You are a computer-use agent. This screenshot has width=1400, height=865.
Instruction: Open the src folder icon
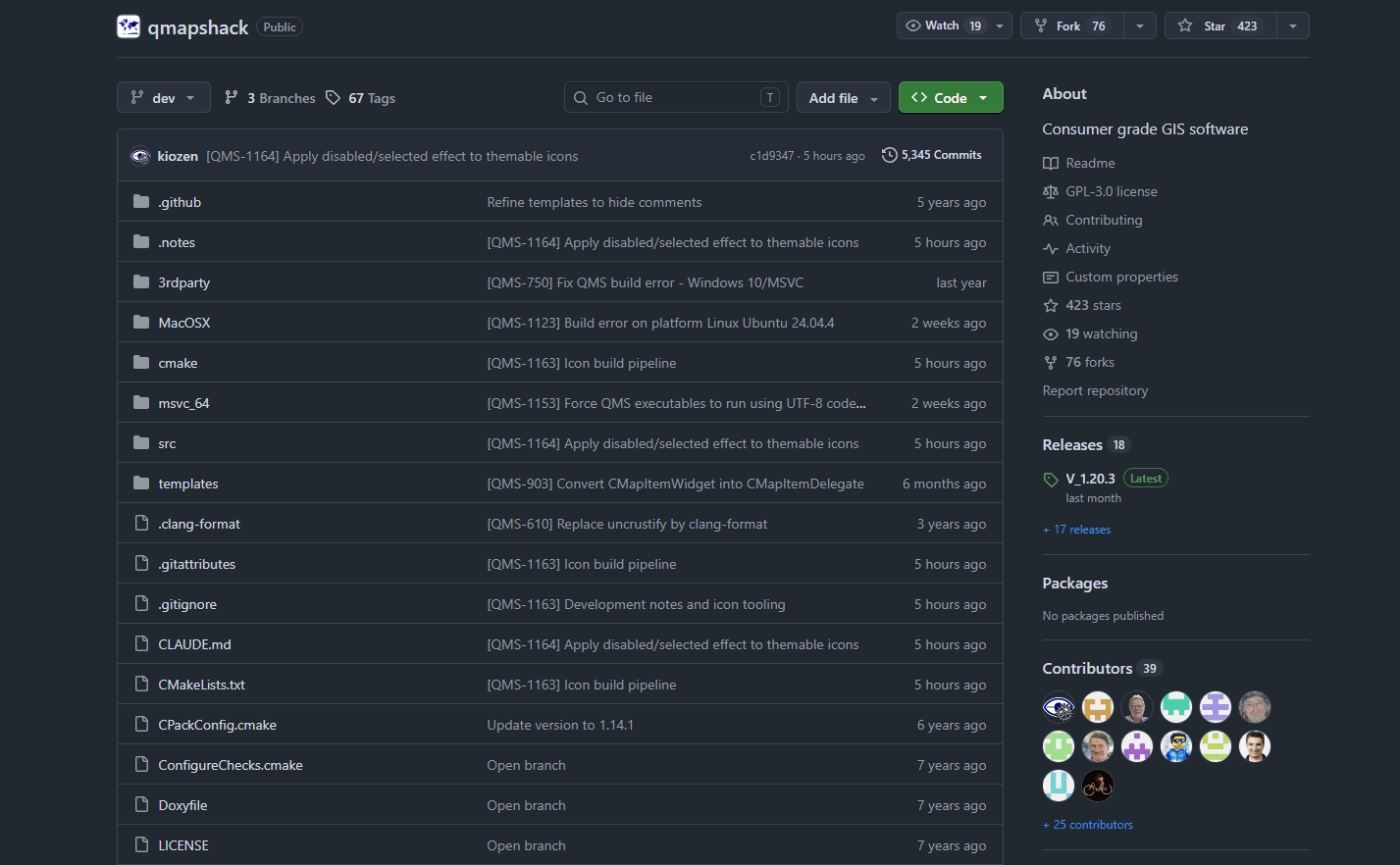[141, 443]
